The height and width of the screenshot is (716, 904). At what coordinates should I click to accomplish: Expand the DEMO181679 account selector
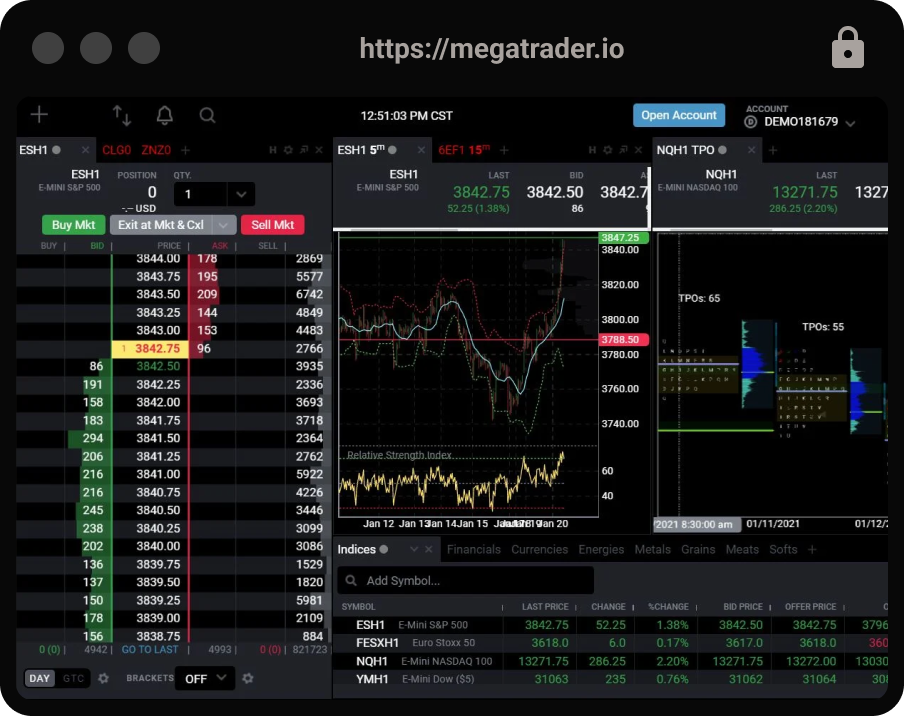click(850, 123)
